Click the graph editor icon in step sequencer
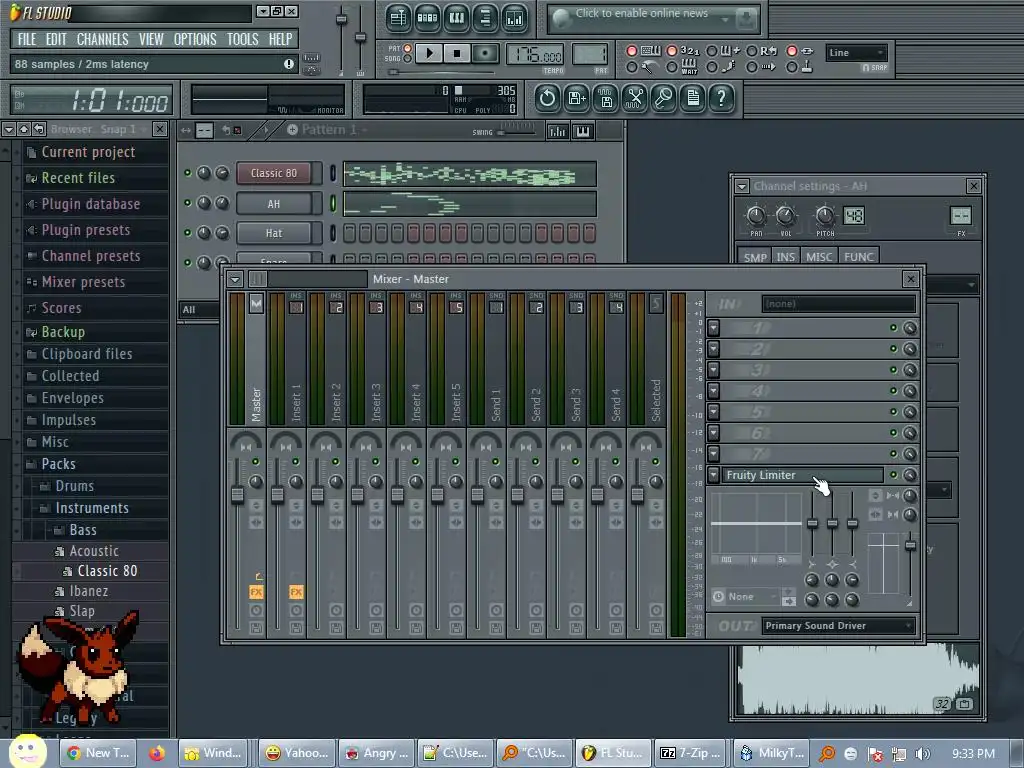The image size is (1024, 768). (558, 131)
